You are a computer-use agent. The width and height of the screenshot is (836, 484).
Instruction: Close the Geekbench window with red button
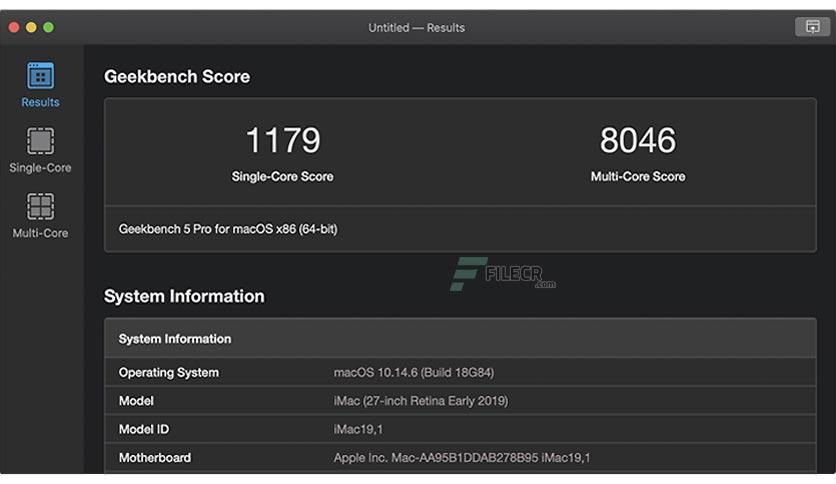click(x=14, y=27)
